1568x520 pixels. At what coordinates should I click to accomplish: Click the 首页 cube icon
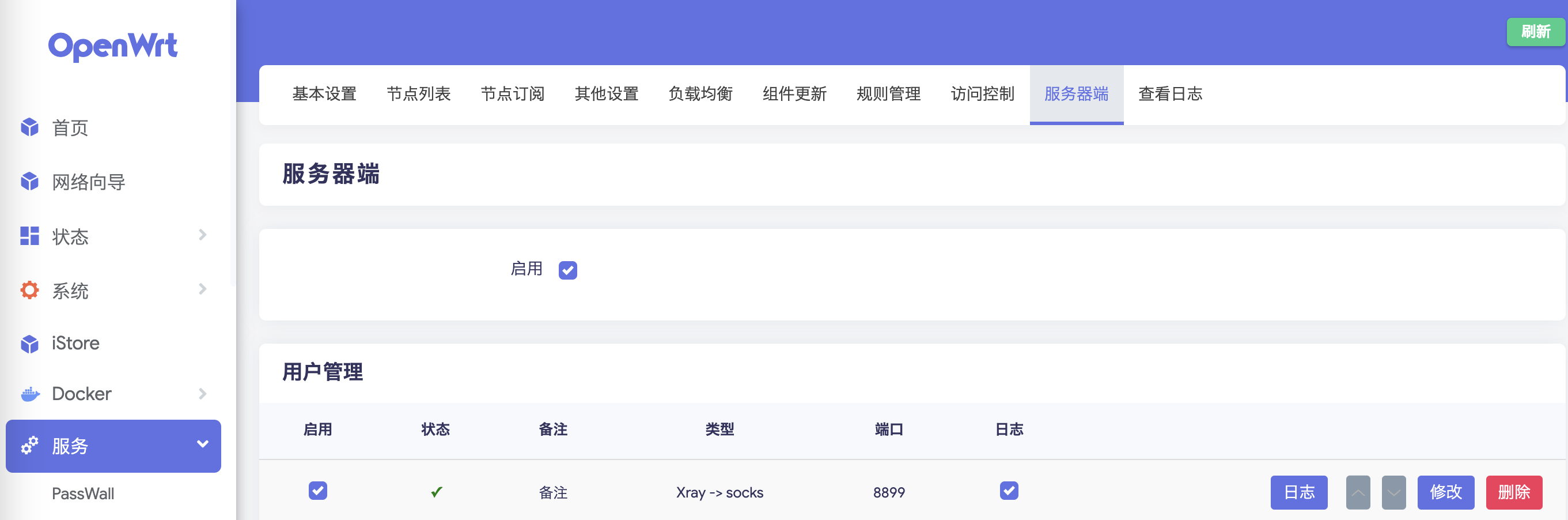[29, 127]
